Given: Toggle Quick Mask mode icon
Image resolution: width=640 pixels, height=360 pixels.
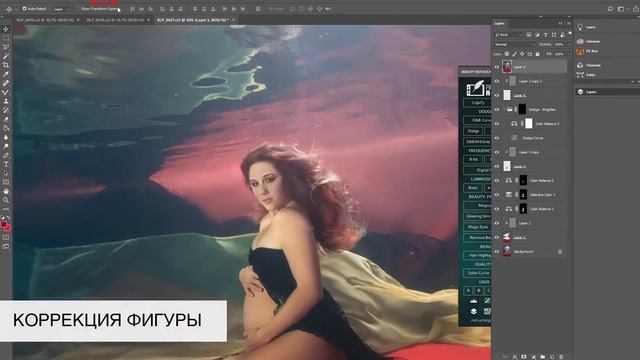Looking at the screenshot, I should click(x=6, y=237).
